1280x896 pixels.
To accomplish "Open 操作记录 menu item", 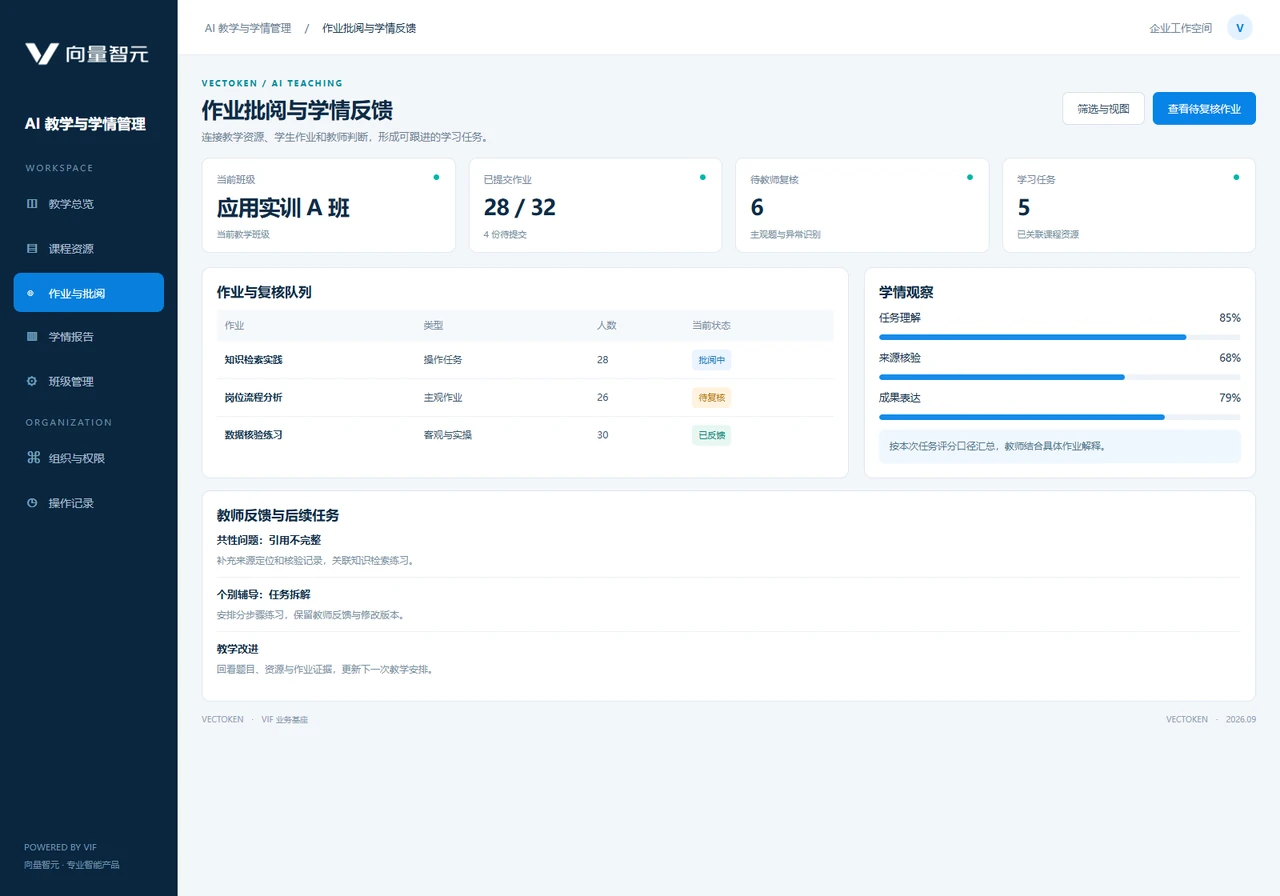I will click(x=88, y=503).
